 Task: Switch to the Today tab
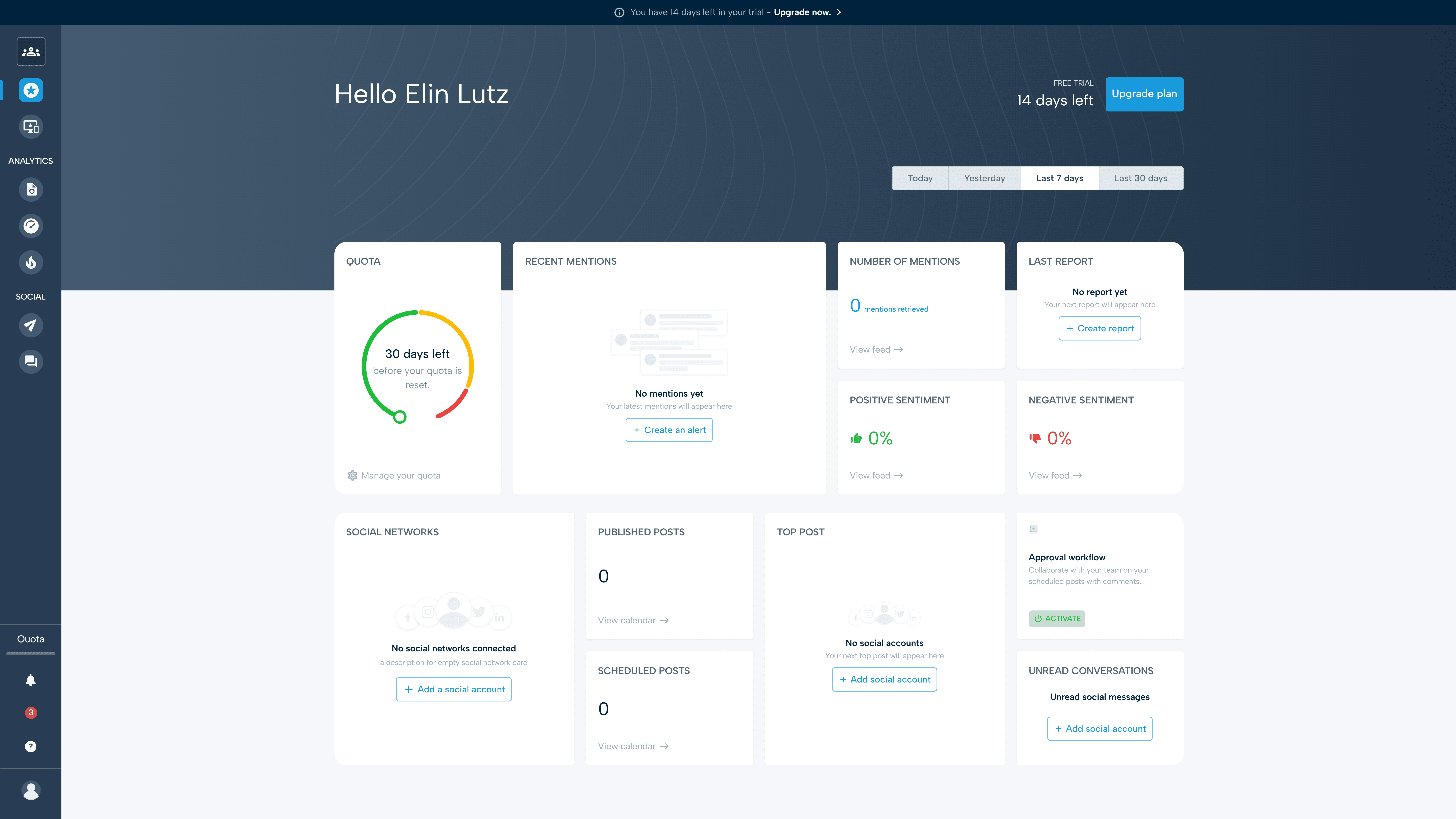920,178
